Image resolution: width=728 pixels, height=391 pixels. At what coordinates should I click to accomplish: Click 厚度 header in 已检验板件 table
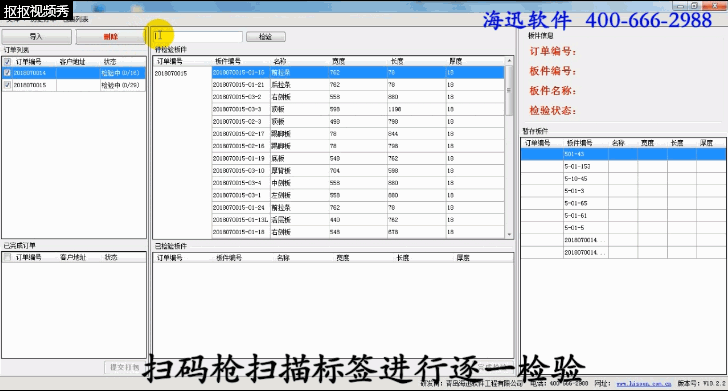(463, 258)
